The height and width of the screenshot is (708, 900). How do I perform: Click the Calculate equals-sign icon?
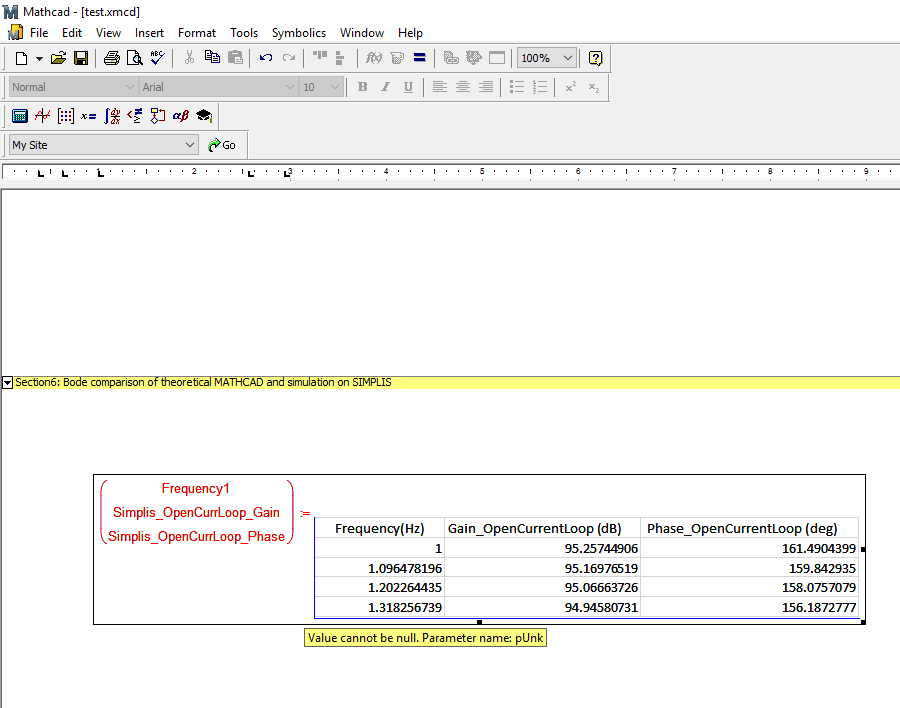(x=420, y=58)
